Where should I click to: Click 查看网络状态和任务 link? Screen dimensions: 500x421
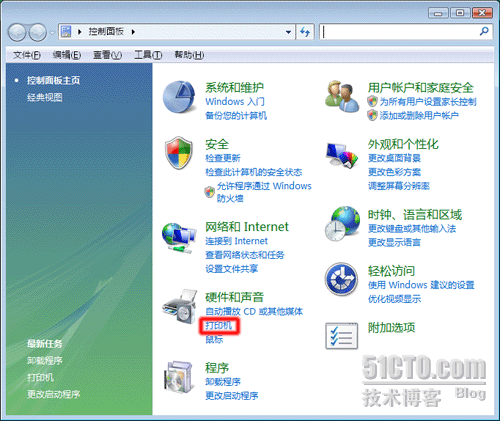point(245,255)
